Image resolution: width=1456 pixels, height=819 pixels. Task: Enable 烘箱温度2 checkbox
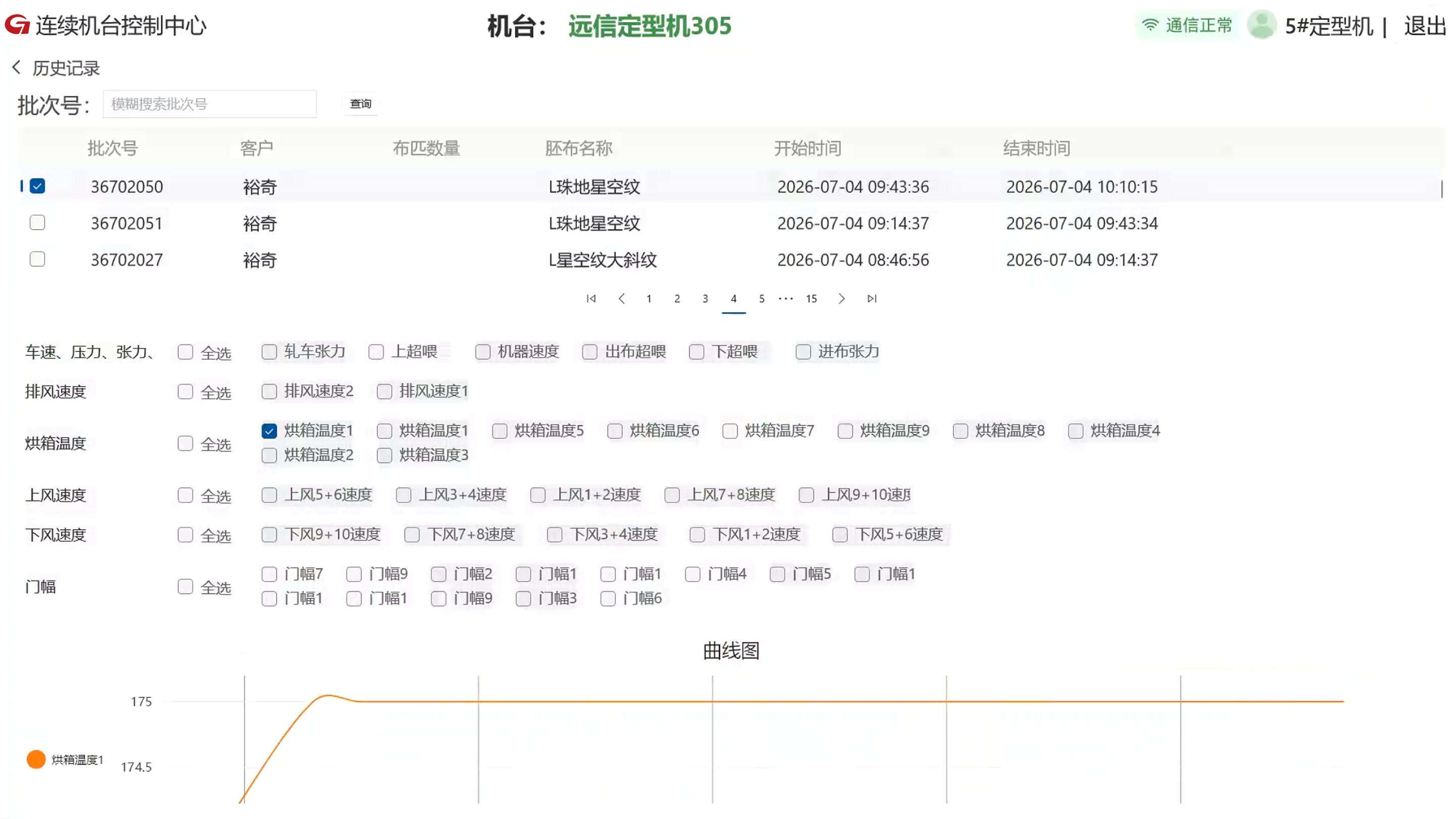point(269,456)
